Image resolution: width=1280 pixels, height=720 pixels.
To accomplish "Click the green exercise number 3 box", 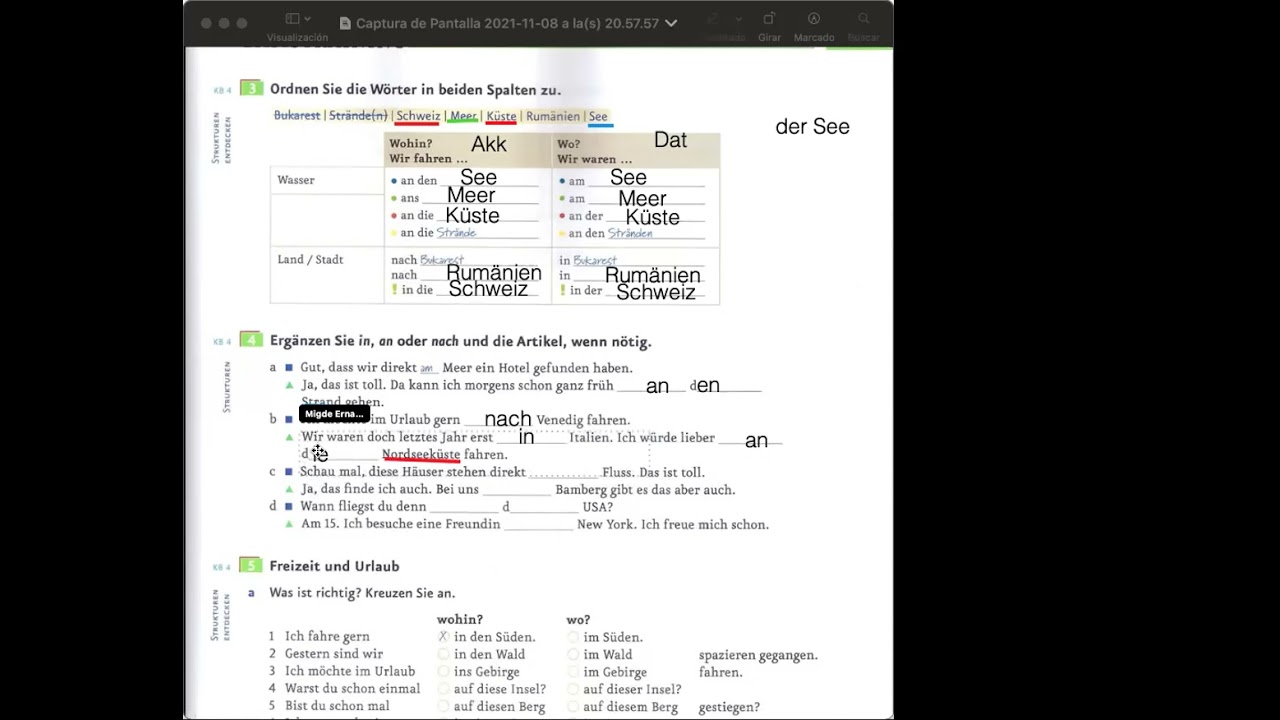I will 251,89.
